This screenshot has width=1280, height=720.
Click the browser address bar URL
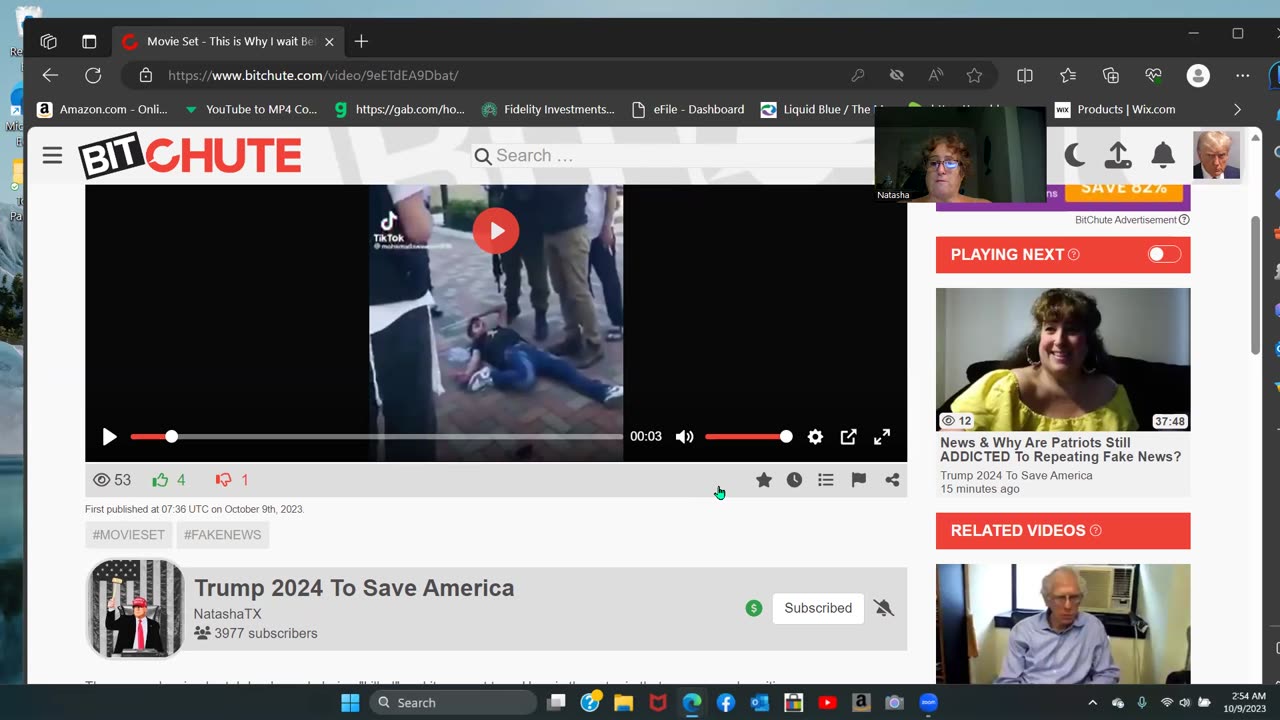pyautogui.click(x=313, y=75)
